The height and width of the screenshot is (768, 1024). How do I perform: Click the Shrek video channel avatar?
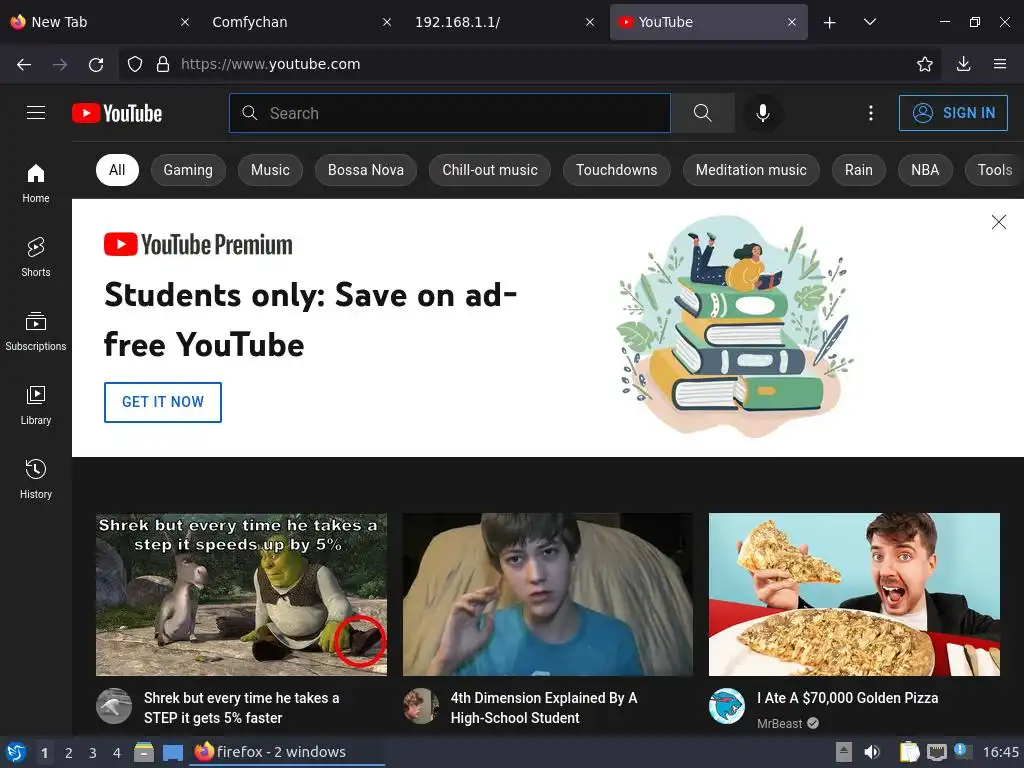114,706
